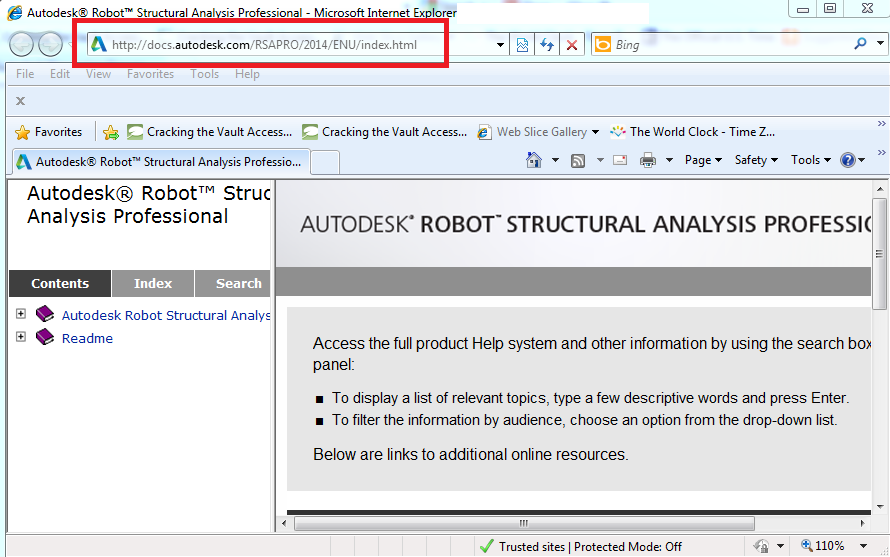Click the red Stop loading icon
Image resolution: width=890 pixels, height=557 pixels.
pos(572,45)
